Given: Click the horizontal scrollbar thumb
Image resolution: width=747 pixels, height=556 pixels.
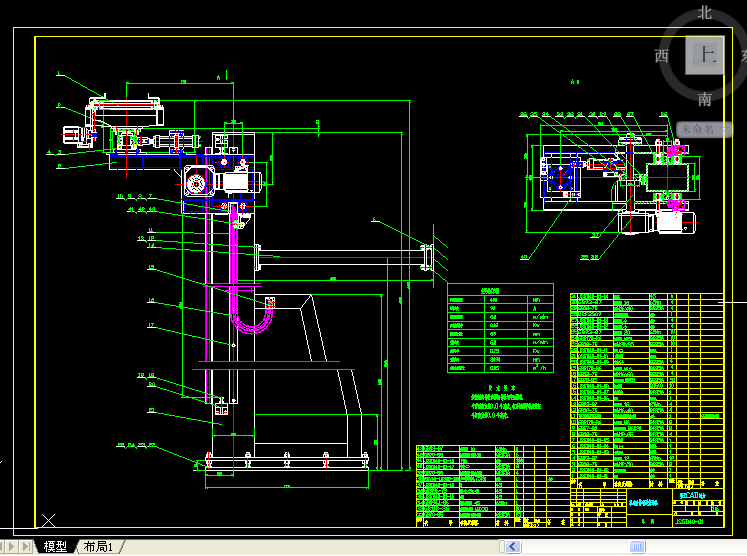Looking at the screenshot, I should coord(637,546).
